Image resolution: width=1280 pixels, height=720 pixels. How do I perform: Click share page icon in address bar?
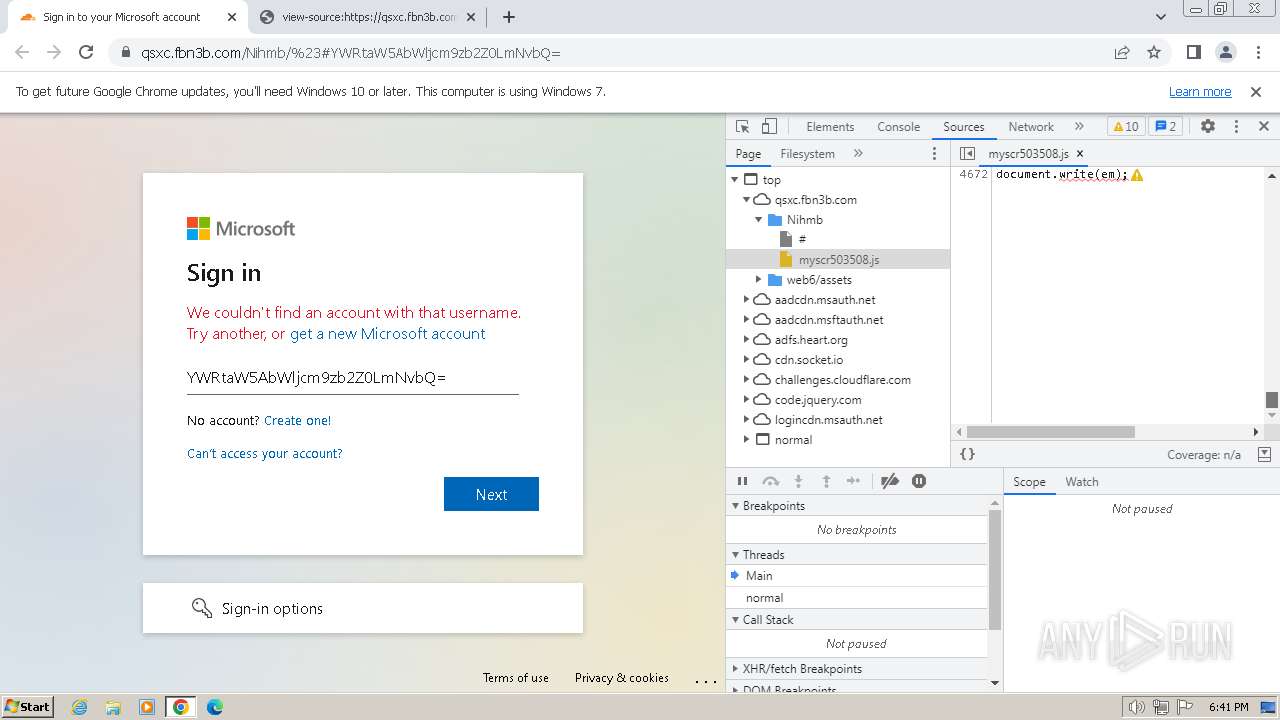coord(1122,53)
